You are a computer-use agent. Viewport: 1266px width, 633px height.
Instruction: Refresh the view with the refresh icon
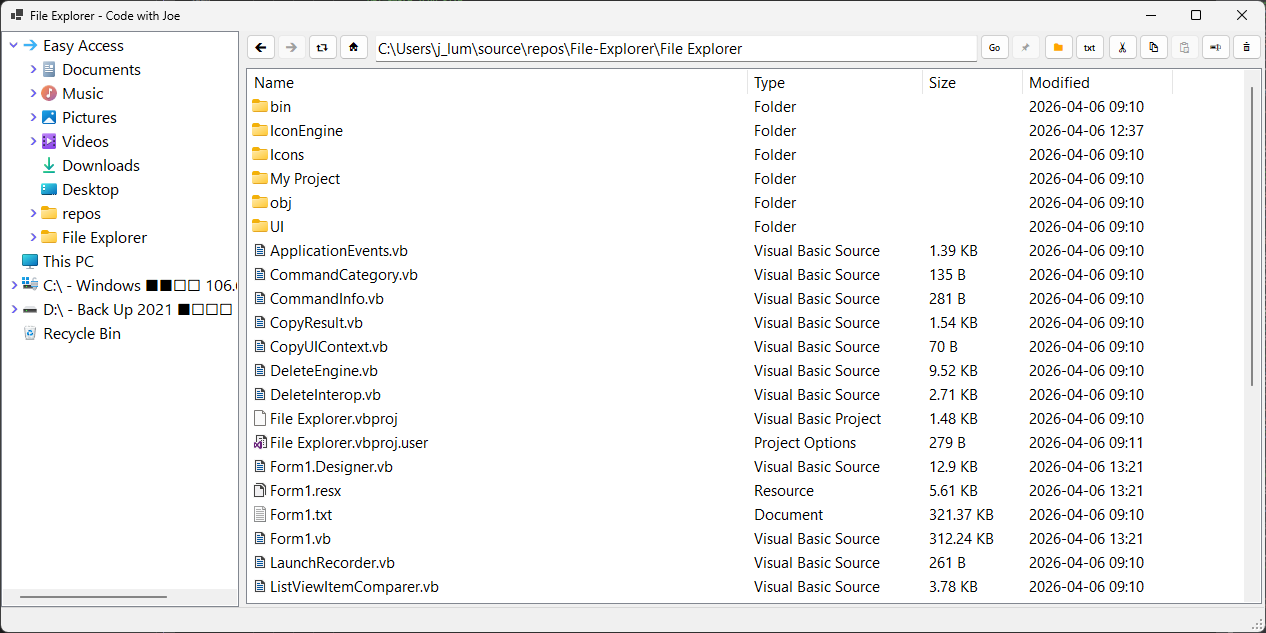tap(322, 47)
